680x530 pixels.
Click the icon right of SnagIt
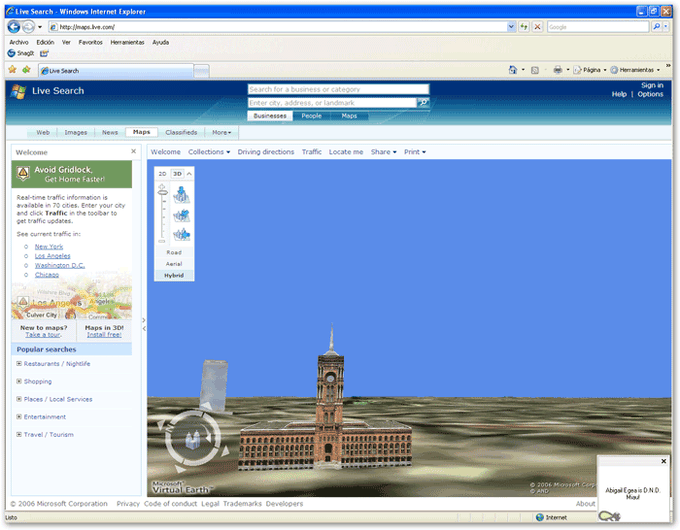point(44,53)
